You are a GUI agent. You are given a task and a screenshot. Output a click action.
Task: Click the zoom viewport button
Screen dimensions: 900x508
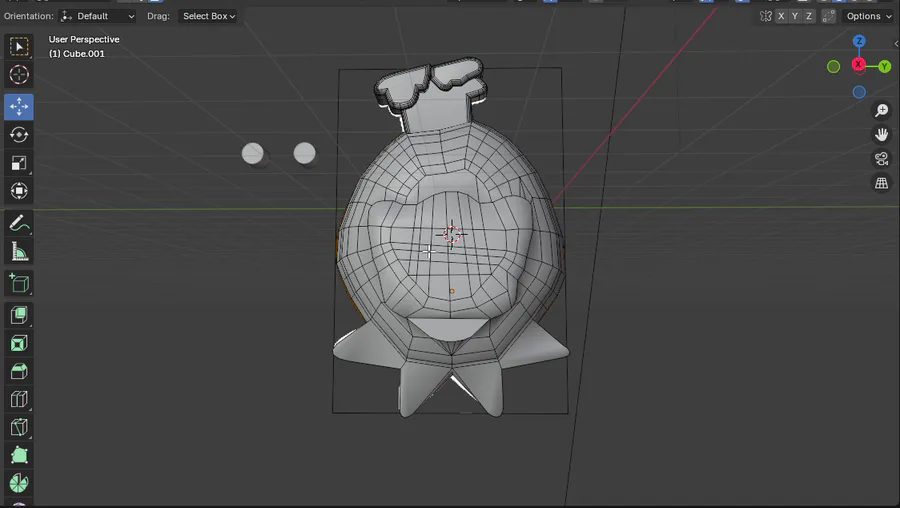click(881, 110)
